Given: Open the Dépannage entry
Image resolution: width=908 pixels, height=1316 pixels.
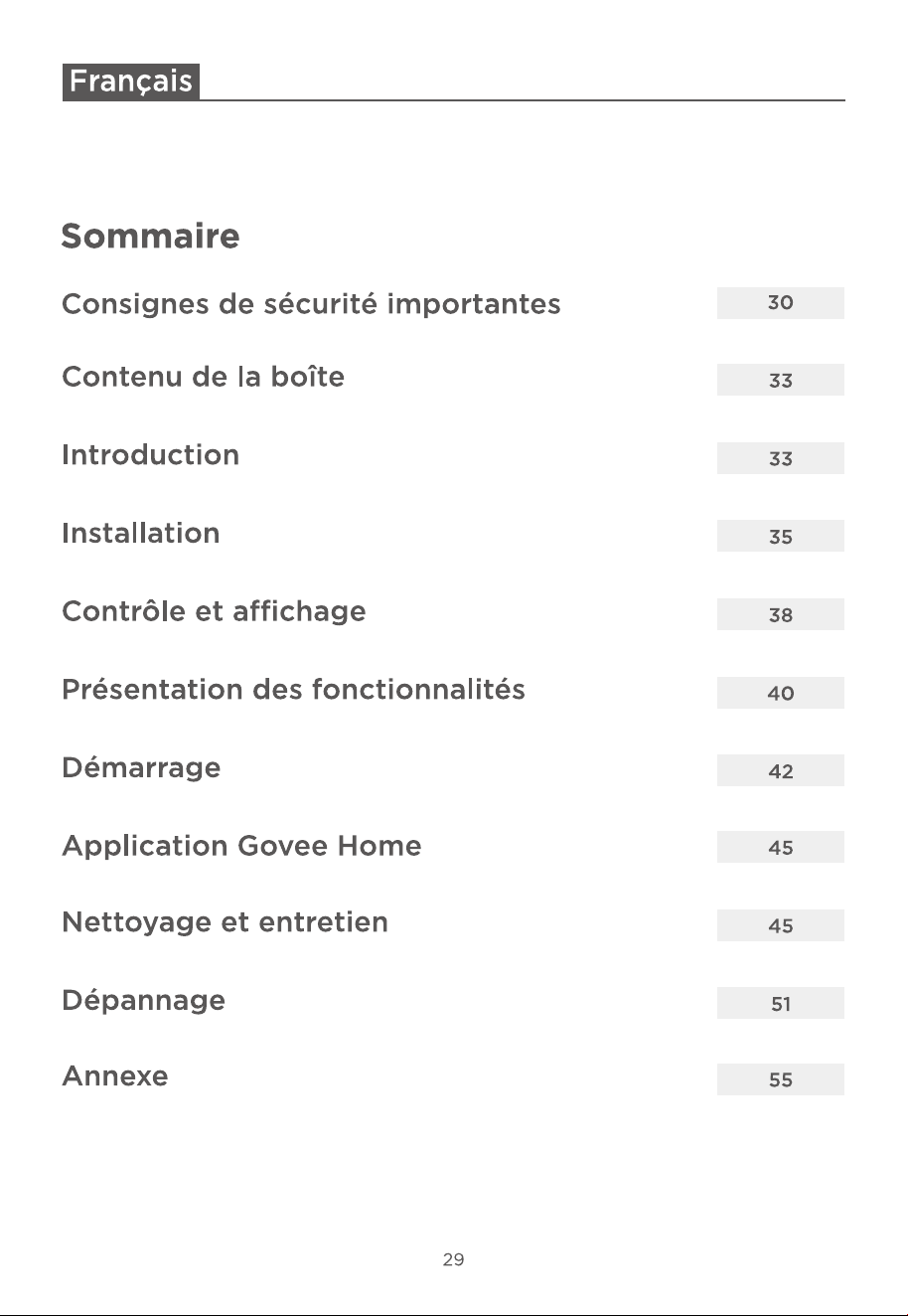Looking at the screenshot, I should point(143,1001).
